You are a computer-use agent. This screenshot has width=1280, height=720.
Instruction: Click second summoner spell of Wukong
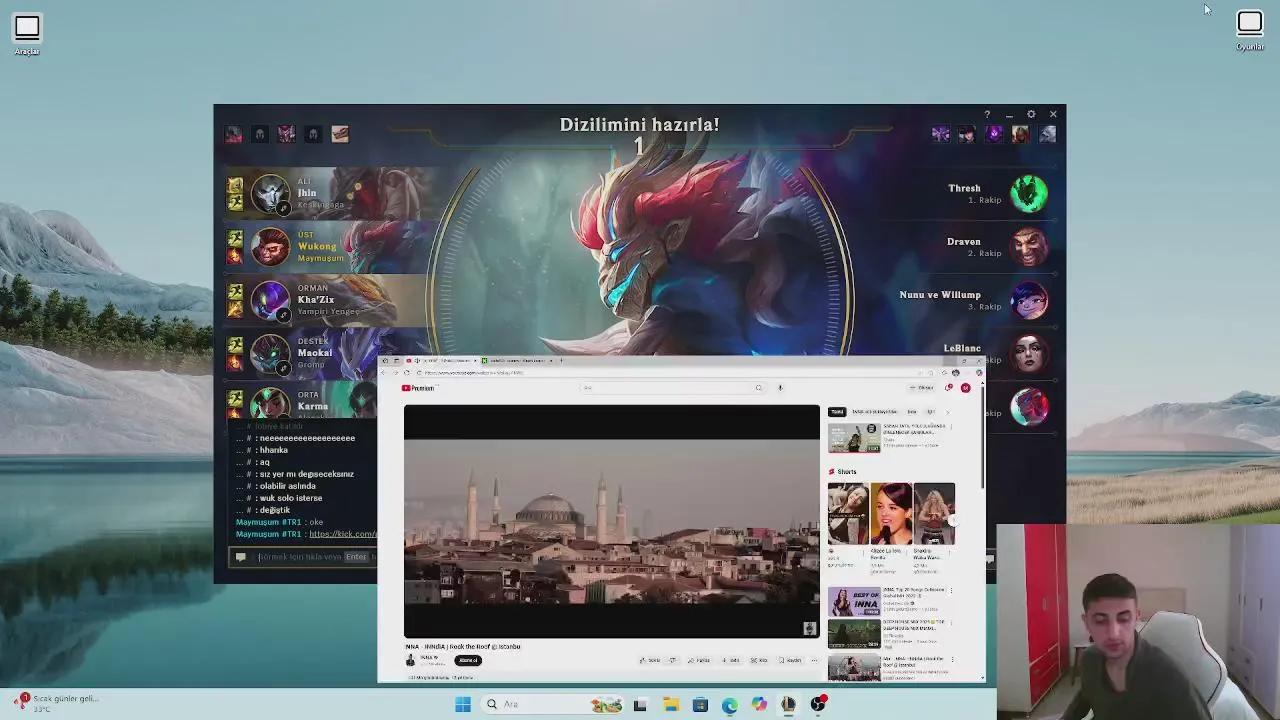tap(235, 256)
